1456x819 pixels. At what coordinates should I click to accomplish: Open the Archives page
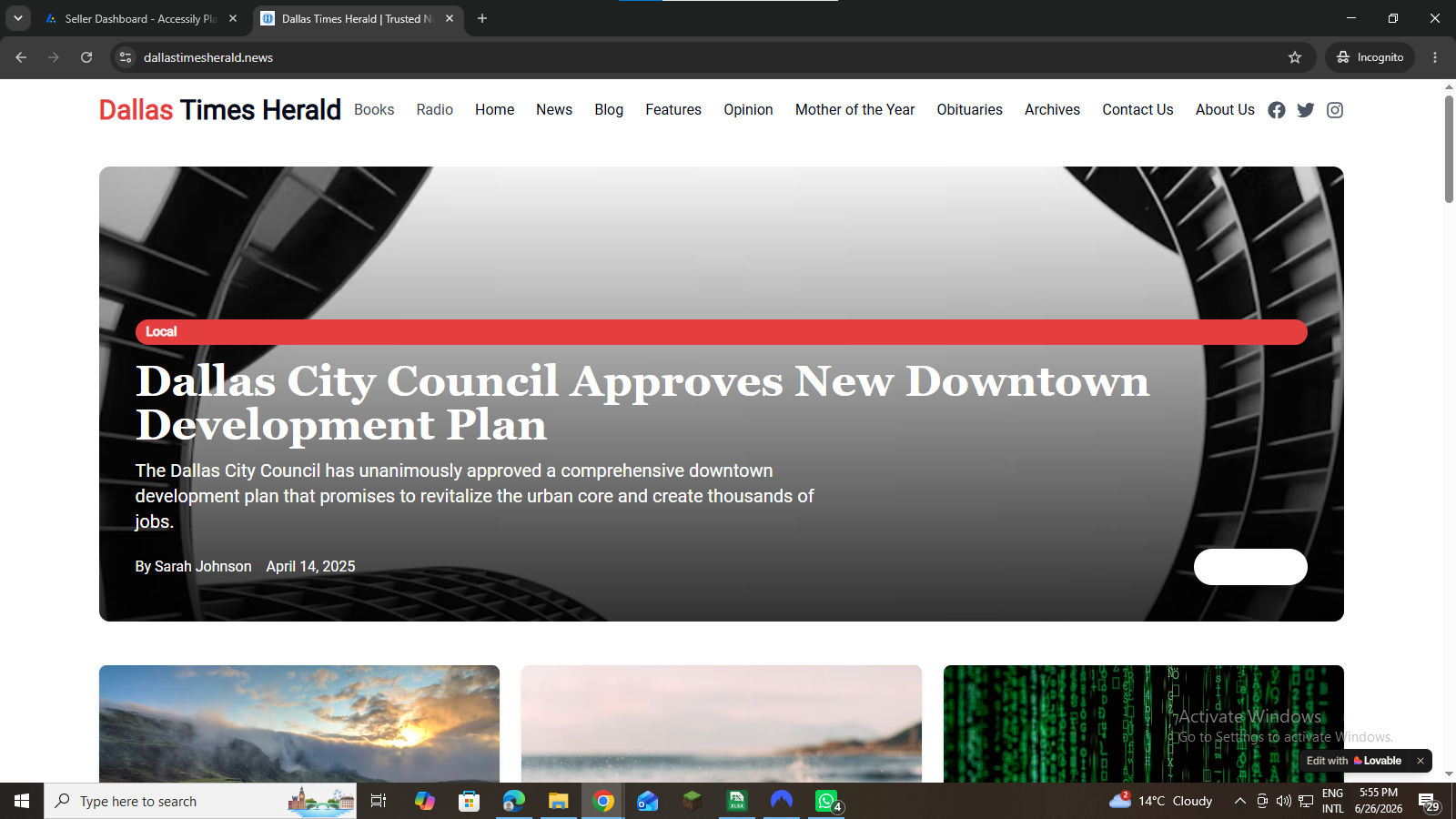click(1052, 109)
